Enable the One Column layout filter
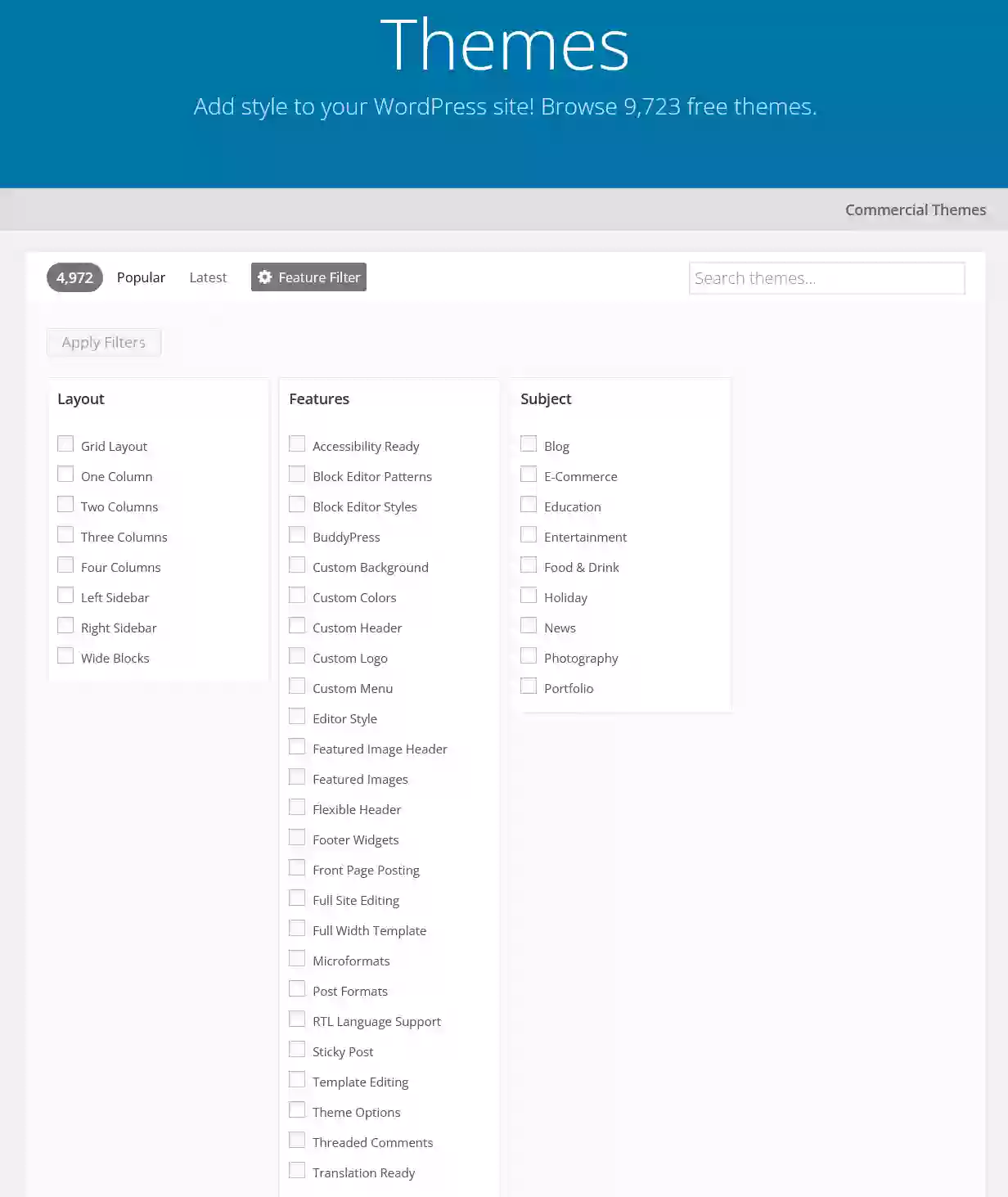This screenshot has height=1197, width=1008. pyautogui.click(x=65, y=474)
